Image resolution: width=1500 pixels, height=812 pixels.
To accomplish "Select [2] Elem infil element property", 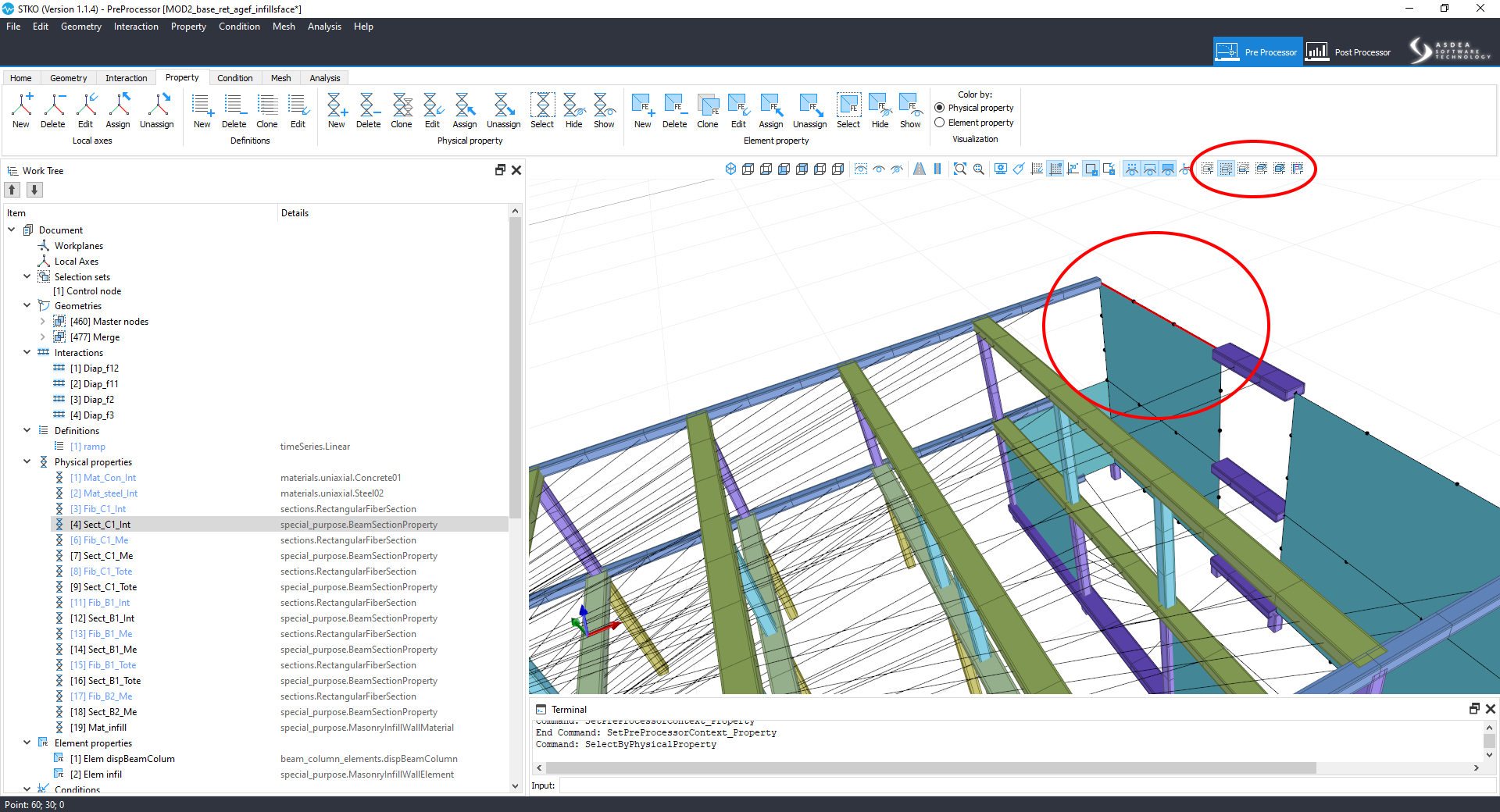I will pyautogui.click(x=95, y=775).
